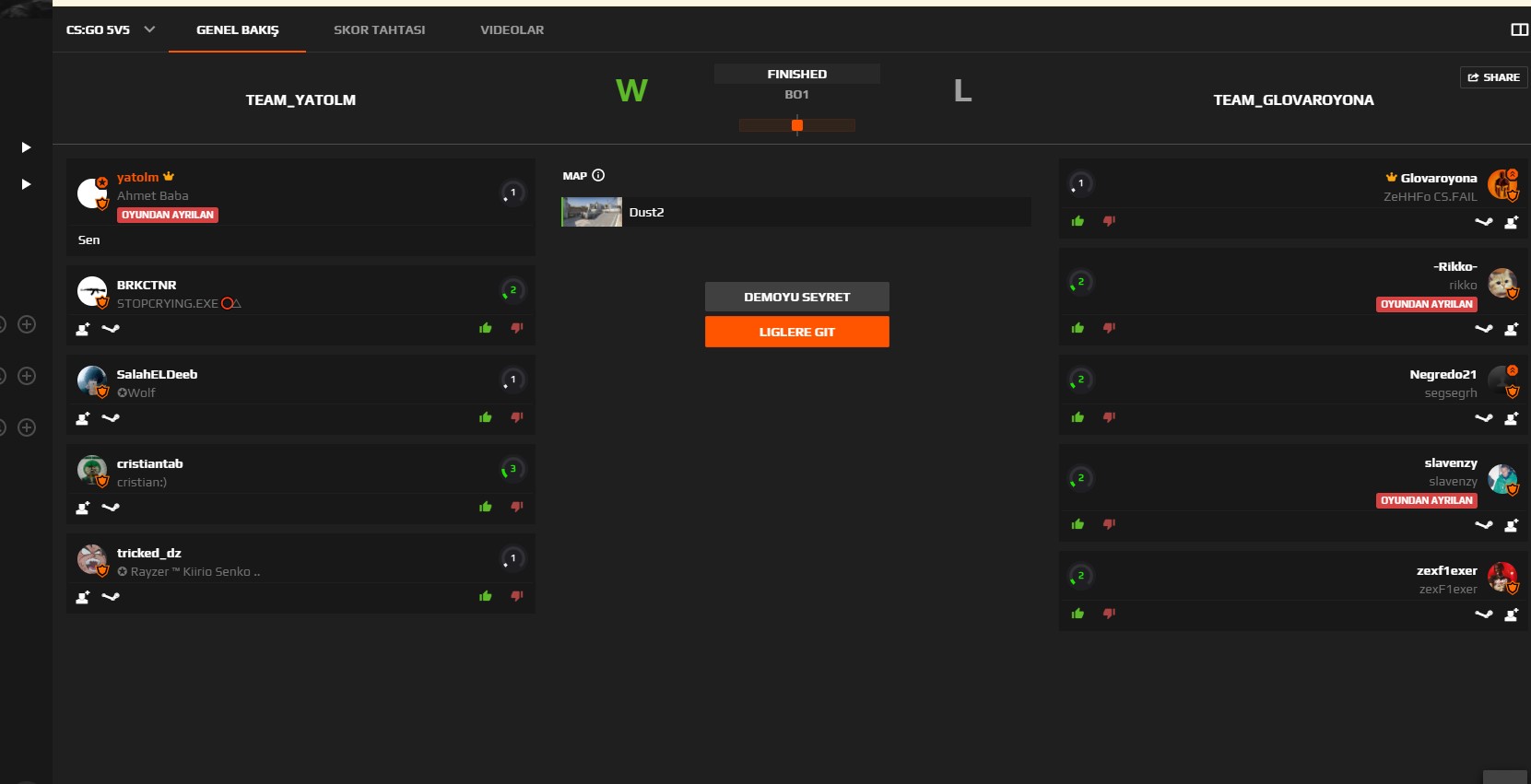1531x784 pixels.
Task: Expand the upper sidebar arrow
Action: (x=26, y=147)
